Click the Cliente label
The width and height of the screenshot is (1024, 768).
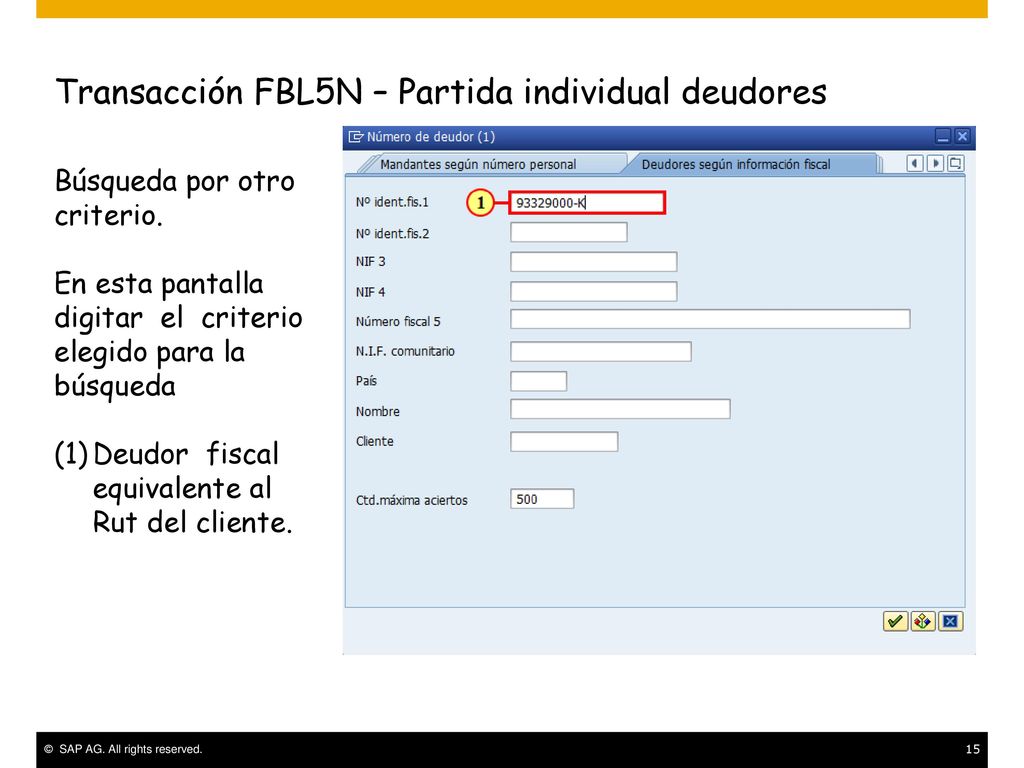pos(374,441)
